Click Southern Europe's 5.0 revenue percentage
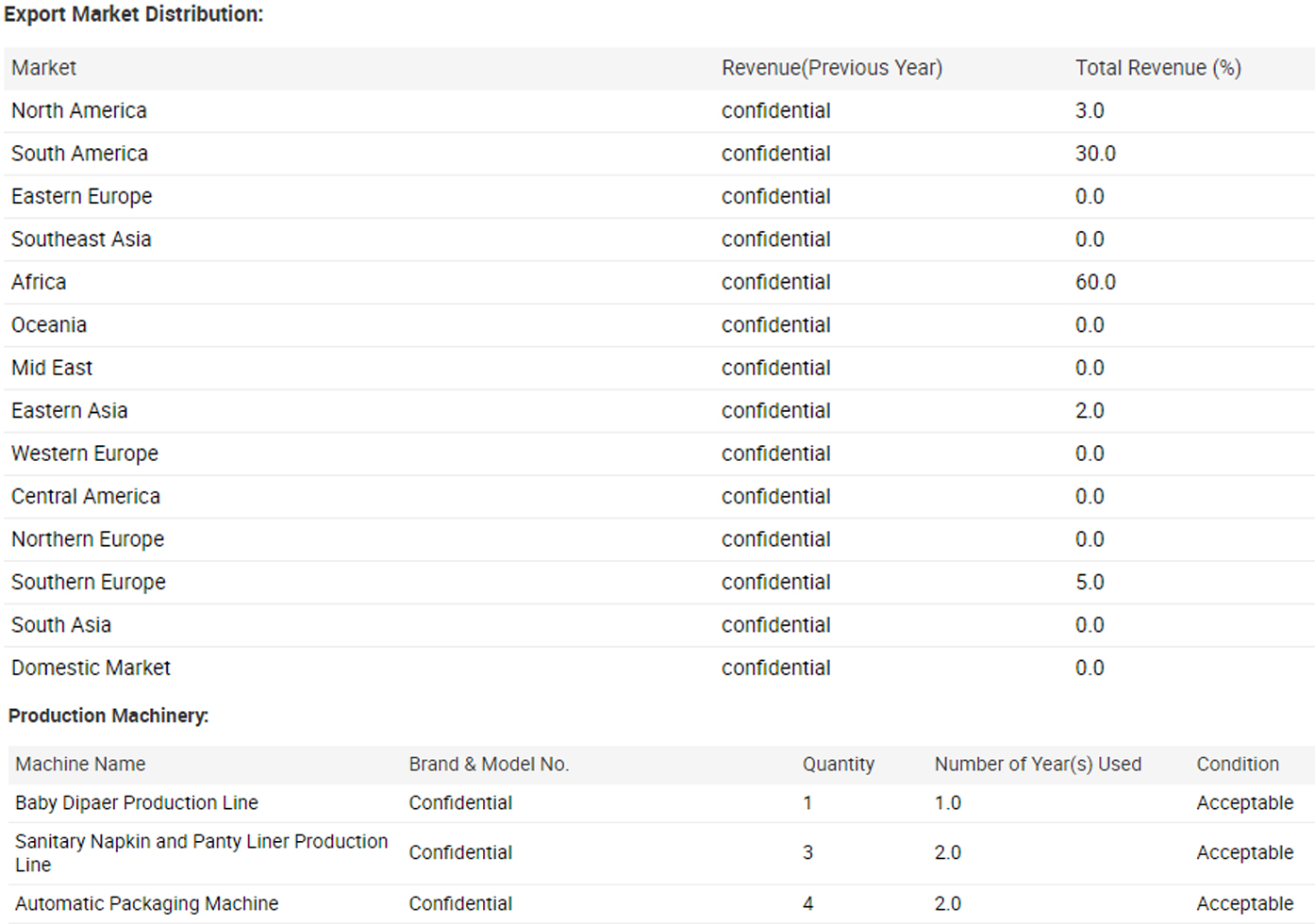 (x=1090, y=583)
